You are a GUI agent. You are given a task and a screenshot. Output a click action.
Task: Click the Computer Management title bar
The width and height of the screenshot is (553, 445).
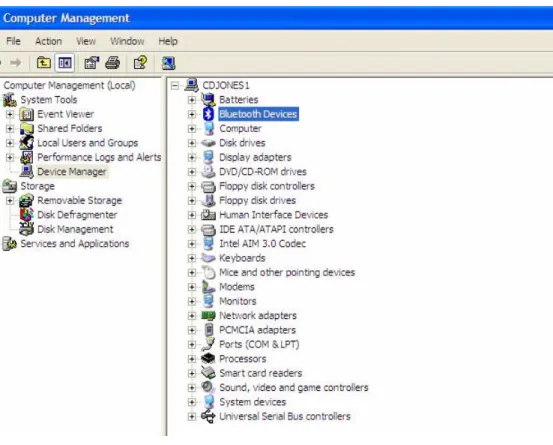coord(276,18)
